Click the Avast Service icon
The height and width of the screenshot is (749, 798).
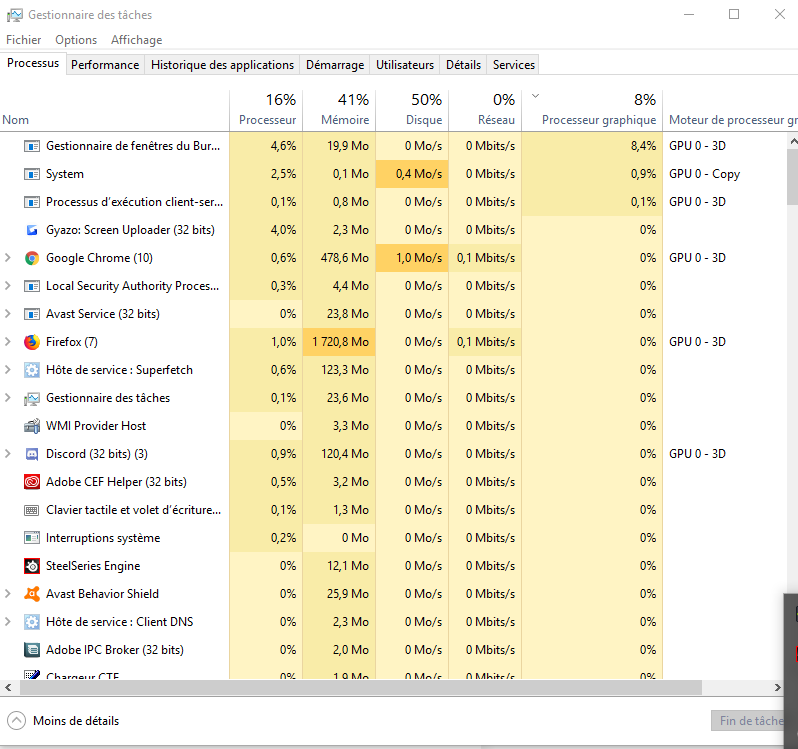[x=32, y=314]
